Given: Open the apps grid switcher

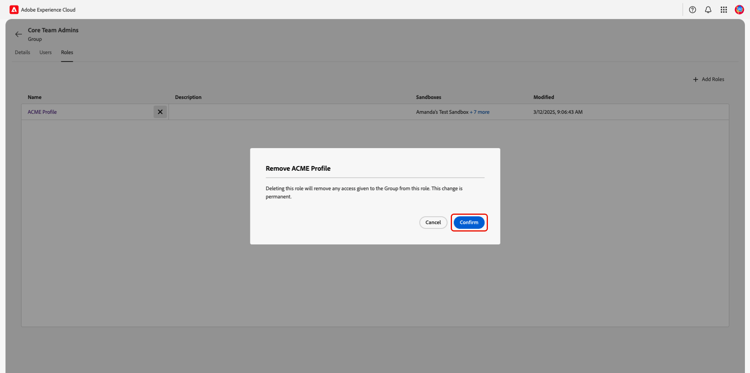Looking at the screenshot, I should (x=724, y=10).
